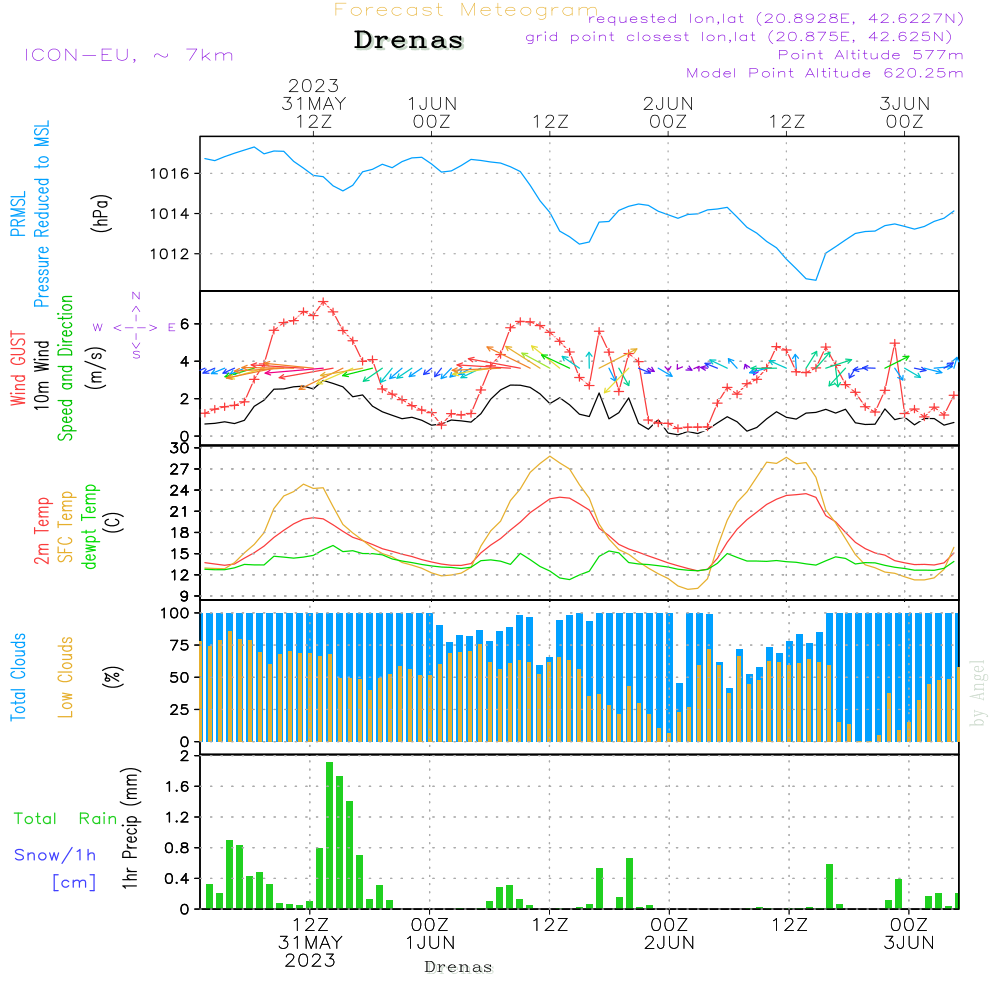Click the blue 'Total Clouds' label

[x=18, y=677]
